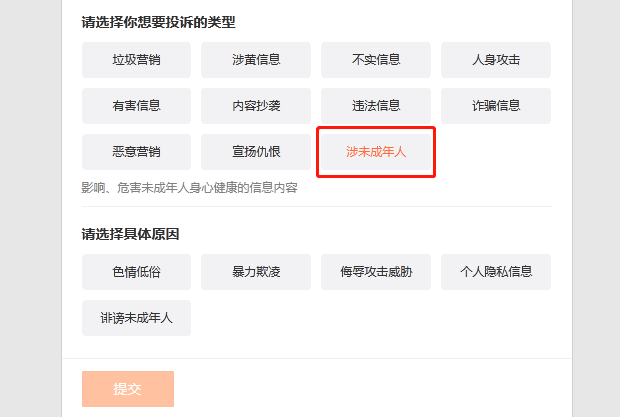Screen dimensions: 620x417
Task: Pick the 不实信息 complaint option
Action: 376,60
